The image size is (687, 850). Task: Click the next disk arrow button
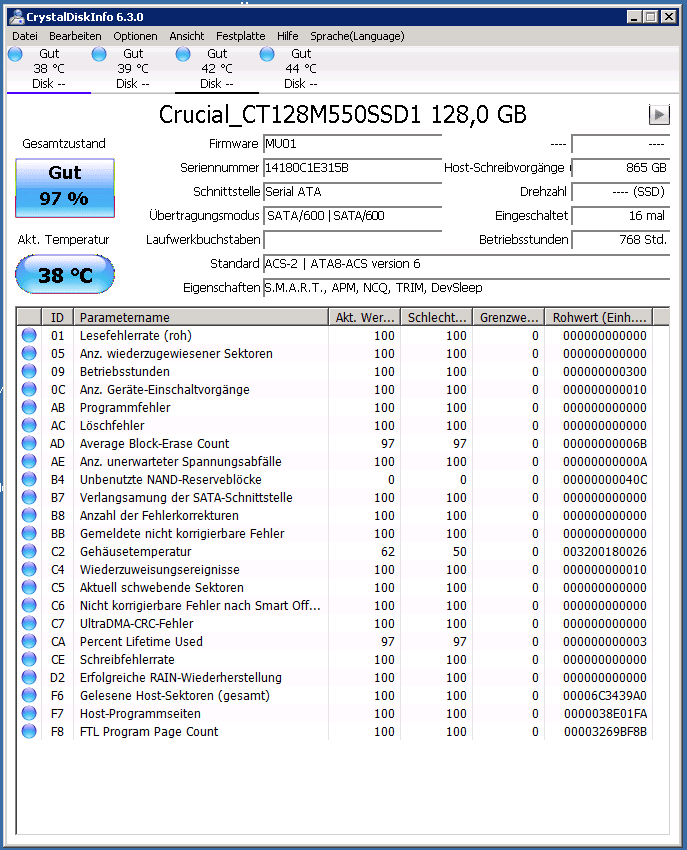click(659, 114)
